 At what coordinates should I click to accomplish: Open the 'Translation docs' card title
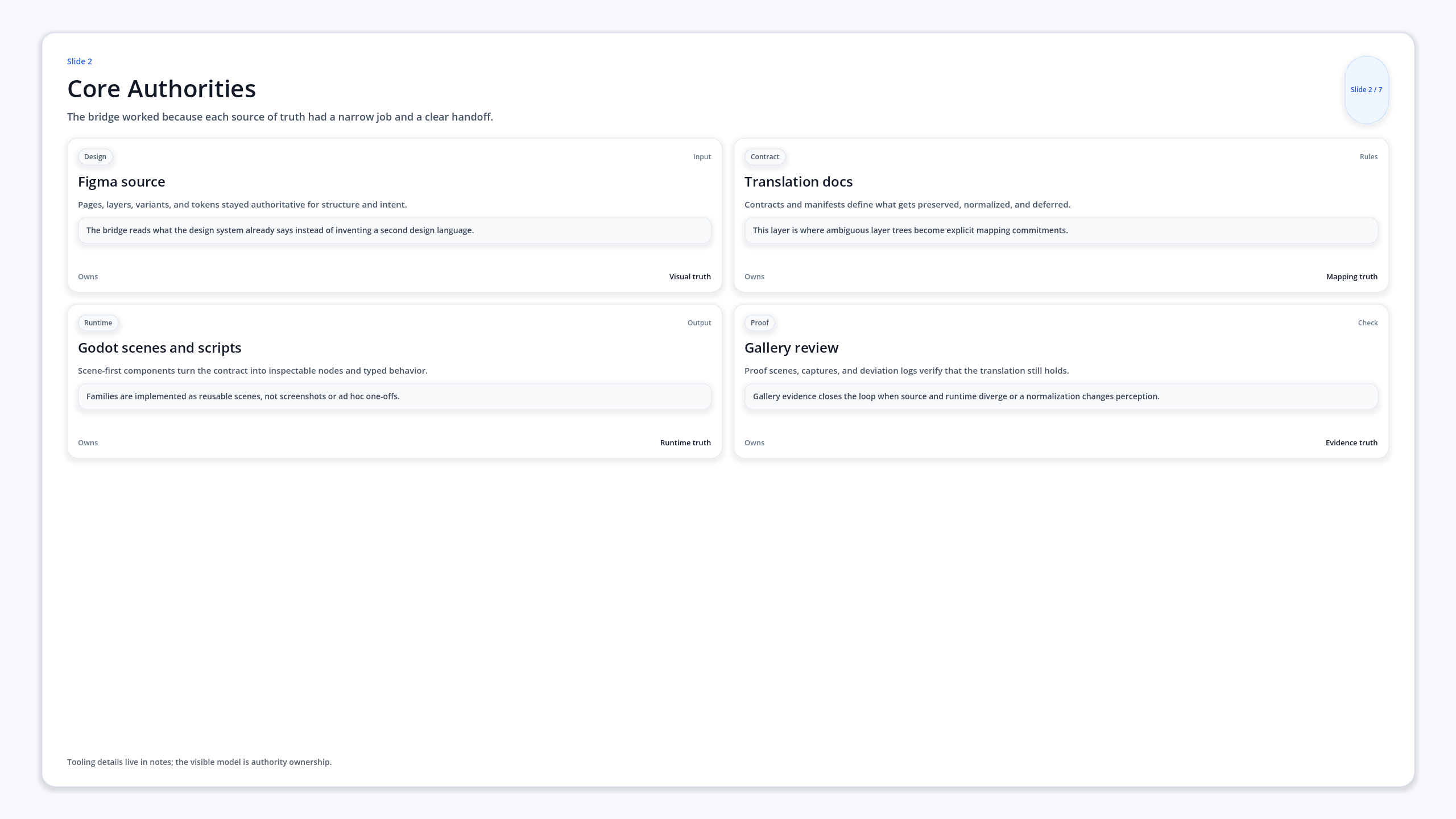click(x=799, y=182)
